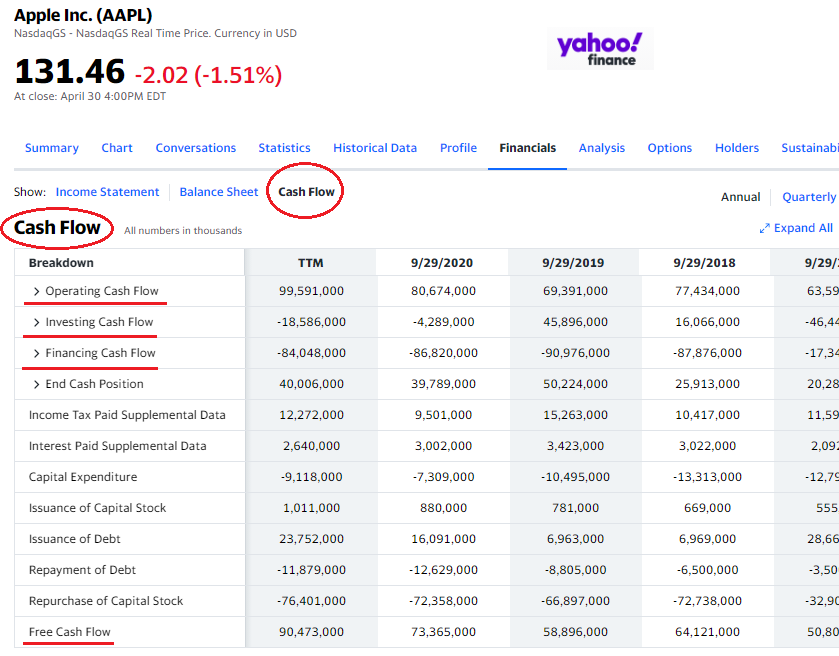This screenshot has width=839, height=656.
Task: Switch to Quarterly view
Action: (x=809, y=197)
